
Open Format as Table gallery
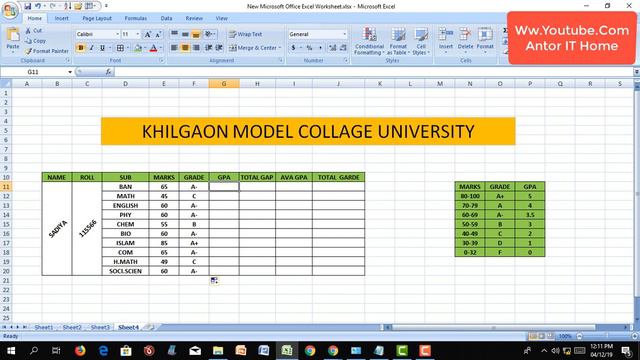tap(398, 41)
